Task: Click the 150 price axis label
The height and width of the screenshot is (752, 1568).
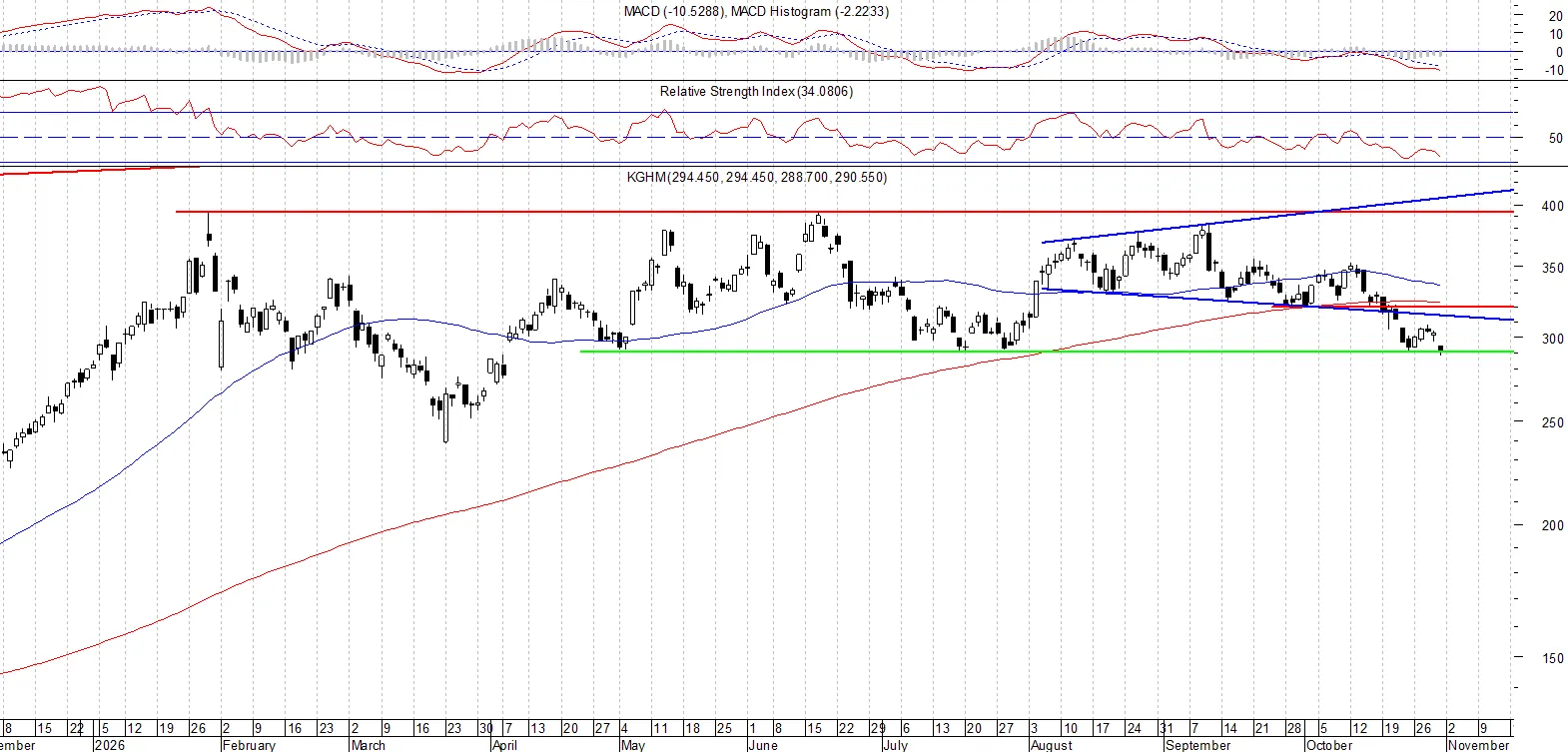Action: 1553,658
